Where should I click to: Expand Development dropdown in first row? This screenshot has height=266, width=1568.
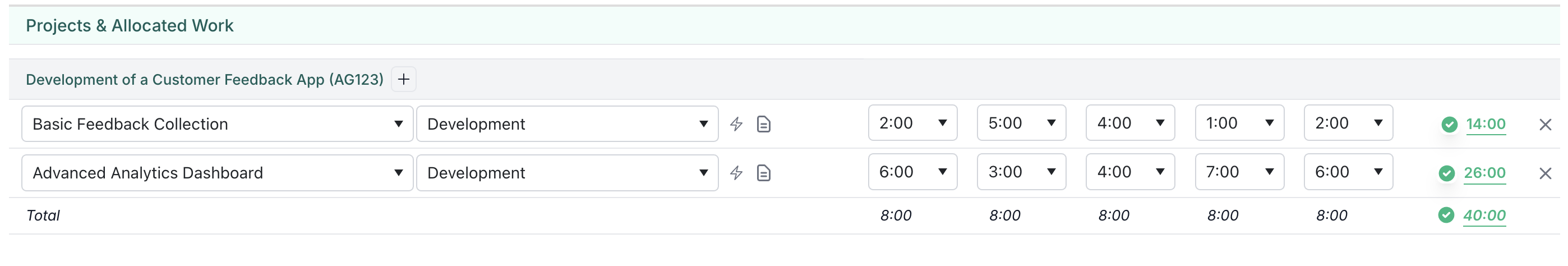coord(568,123)
